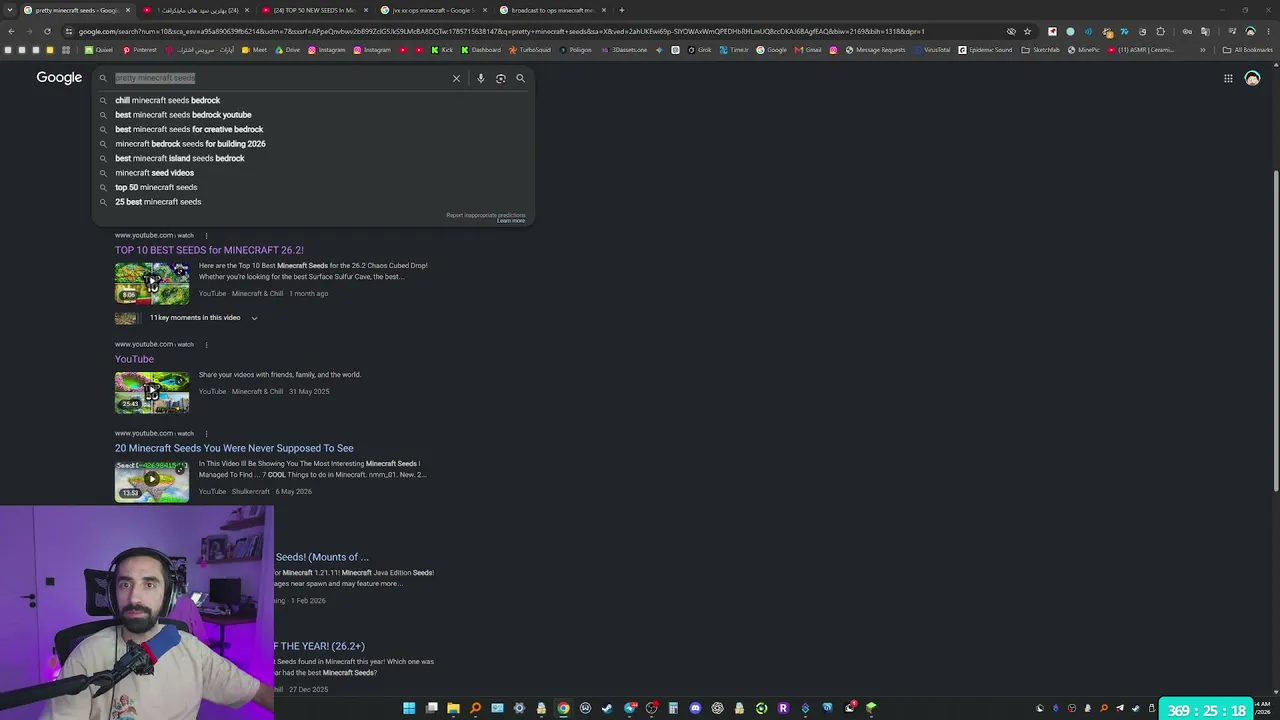Clear the Google search box text
The height and width of the screenshot is (720, 1280).
click(x=456, y=78)
